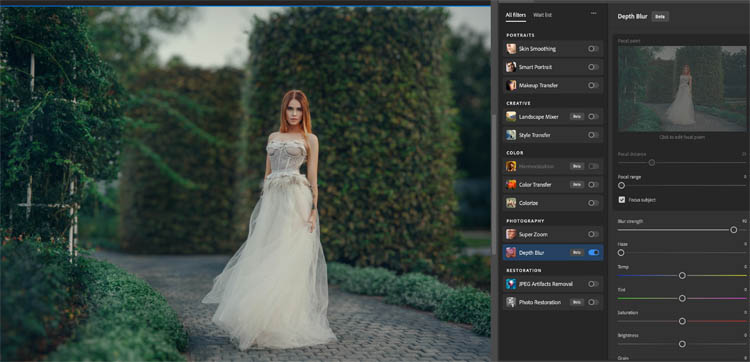Click the JPEG Artifacts Removal icon
The image size is (750, 362).
(511, 284)
